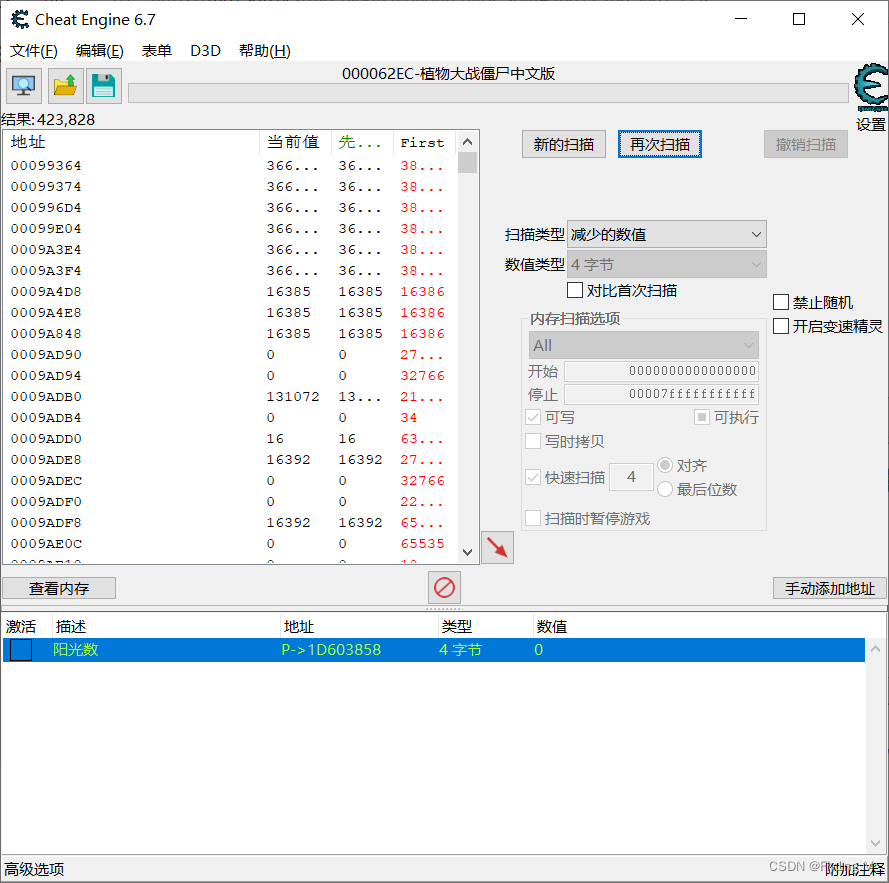This screenshot has width=889, height=883.
Task: Click the 手动添加地址 button
Action: point(829,588)
